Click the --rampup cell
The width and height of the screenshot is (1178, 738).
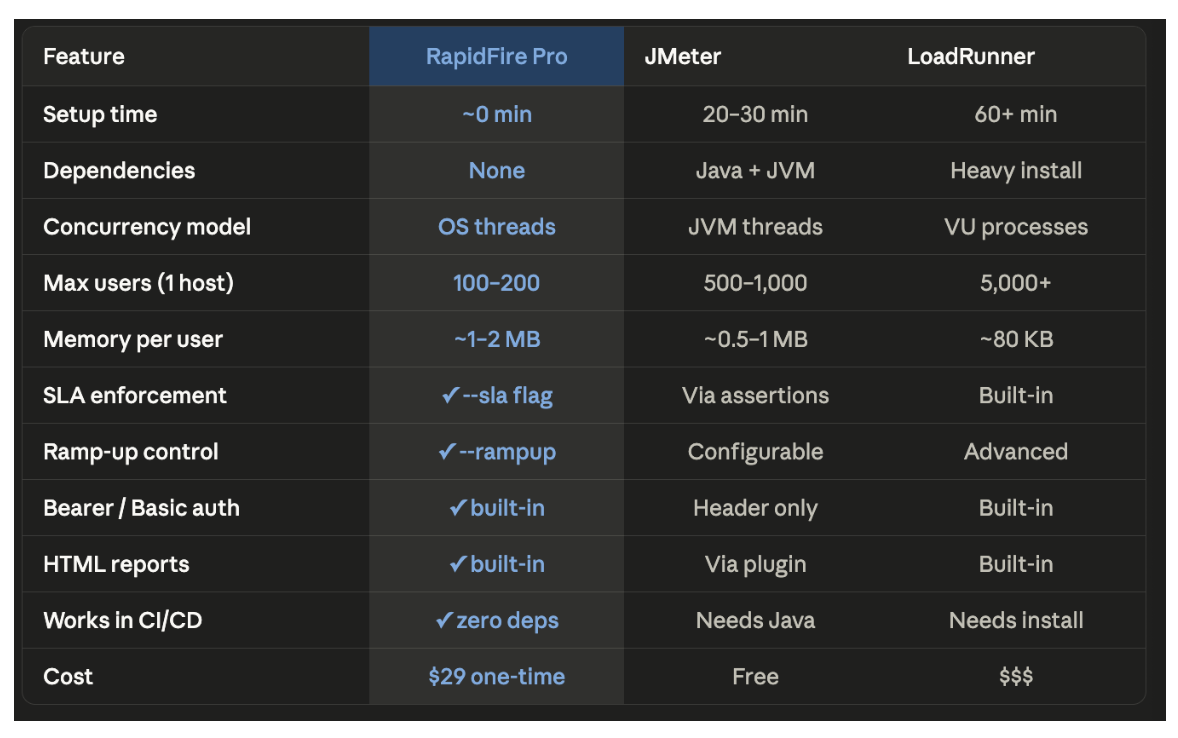[497, 452]
